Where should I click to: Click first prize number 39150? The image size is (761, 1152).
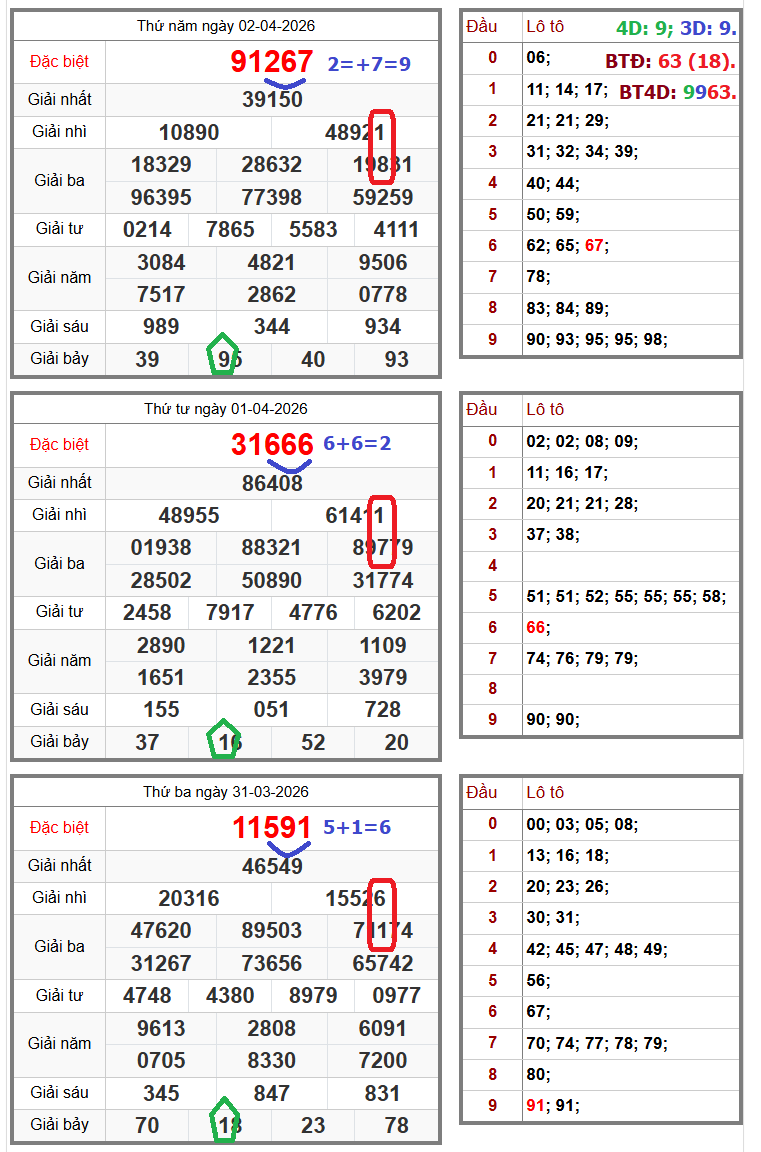point(272,99)
